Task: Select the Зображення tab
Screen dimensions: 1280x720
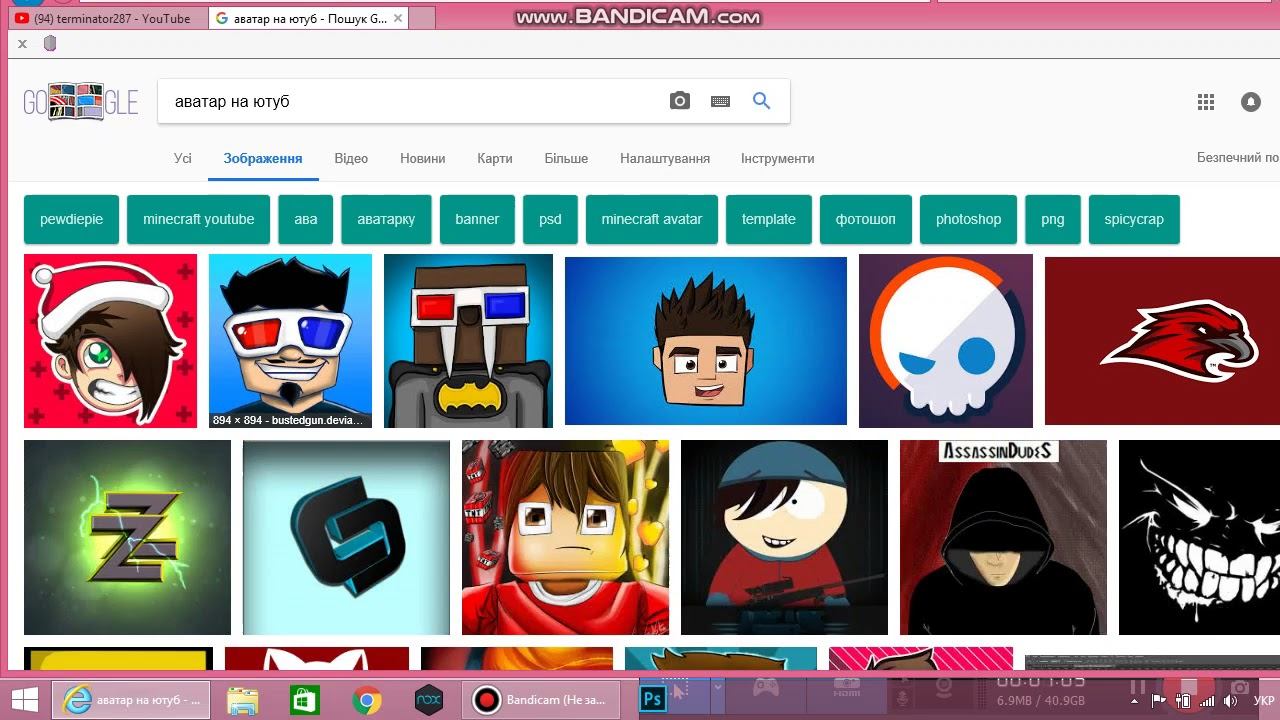Action: [x=263, y=158]
